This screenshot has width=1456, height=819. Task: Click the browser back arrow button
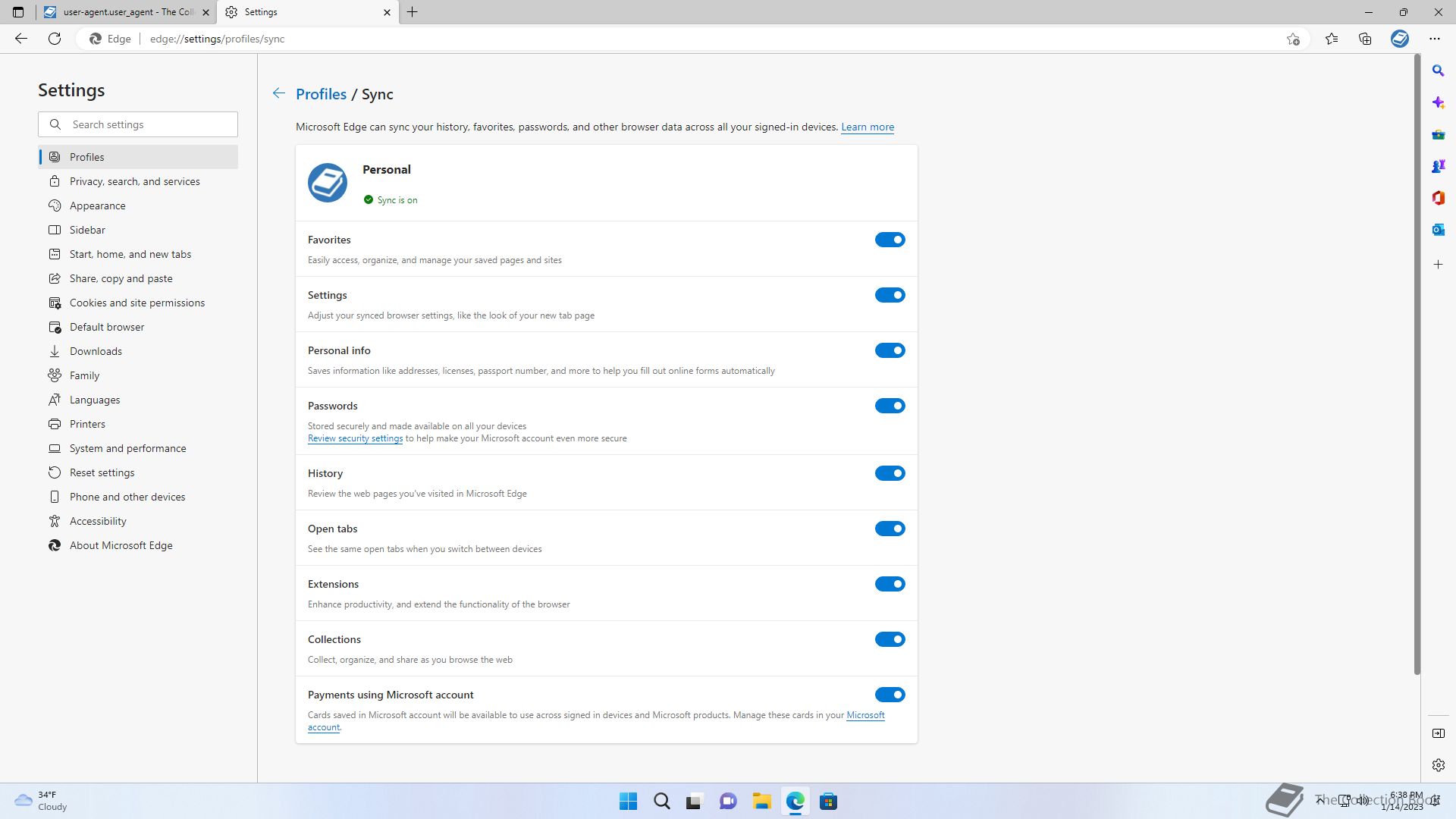click(21, 39)
